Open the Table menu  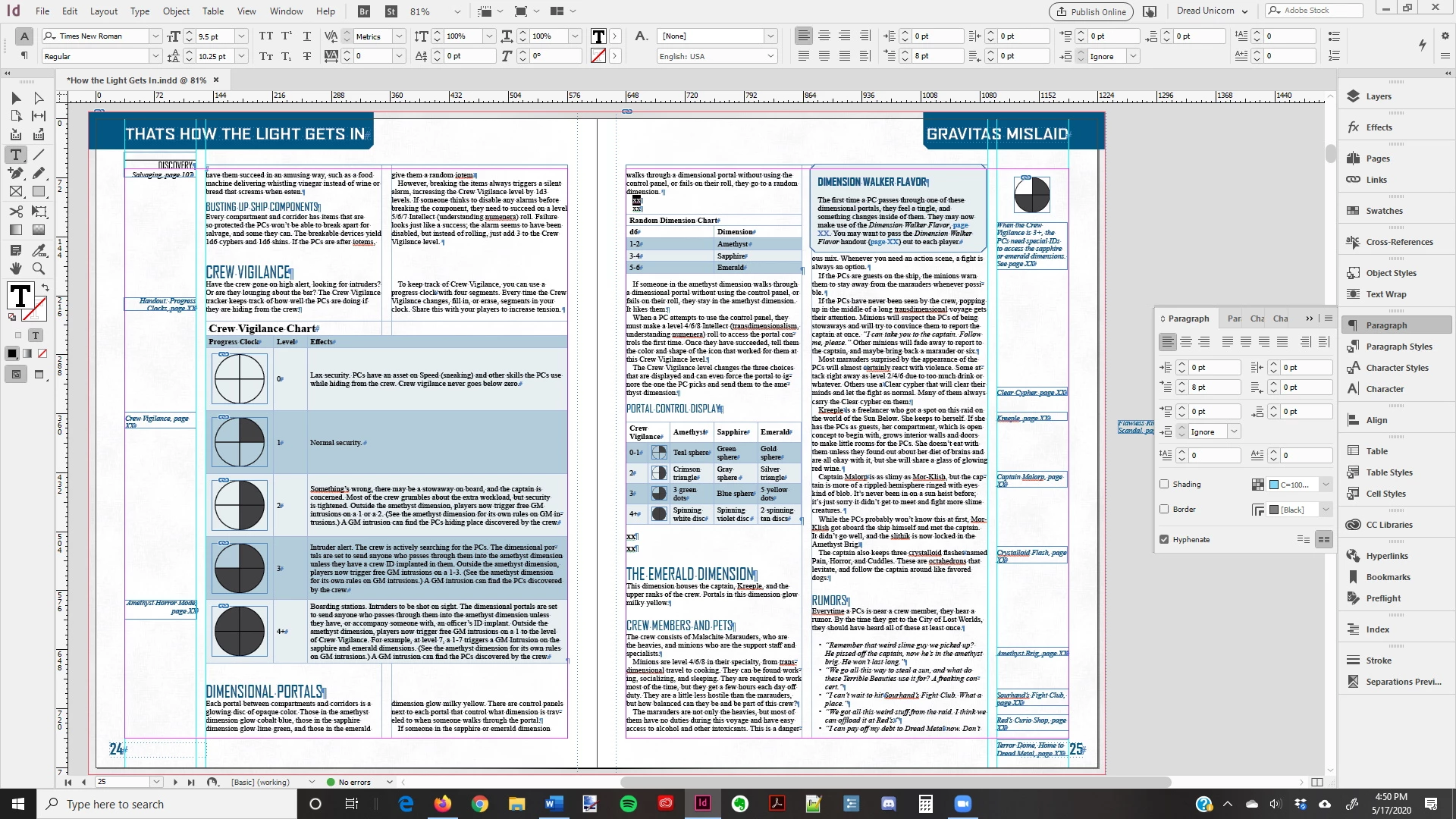(212, 11)
